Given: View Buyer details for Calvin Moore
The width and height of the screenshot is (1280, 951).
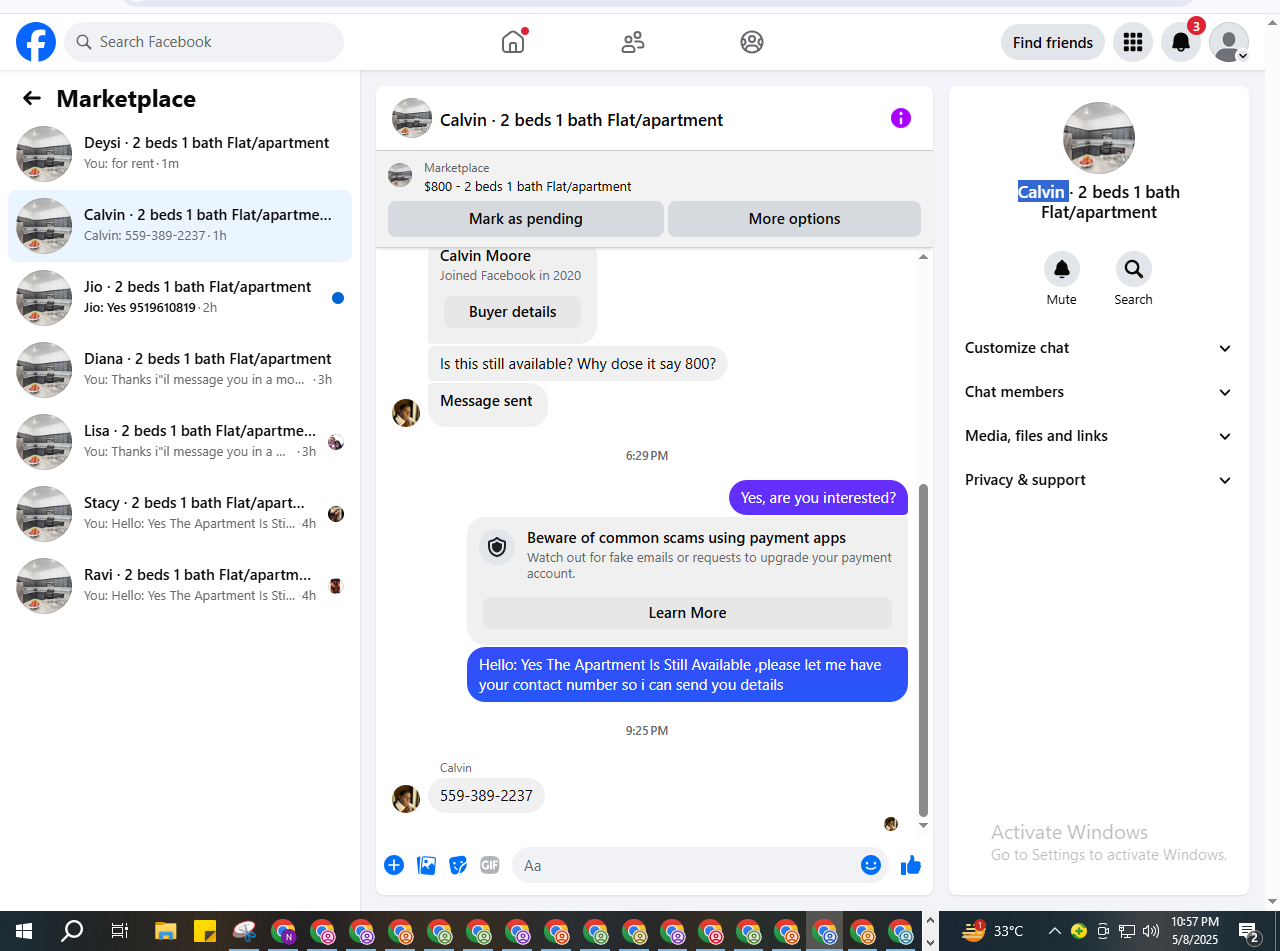Looking at the screenshot, I should [513, 312].
